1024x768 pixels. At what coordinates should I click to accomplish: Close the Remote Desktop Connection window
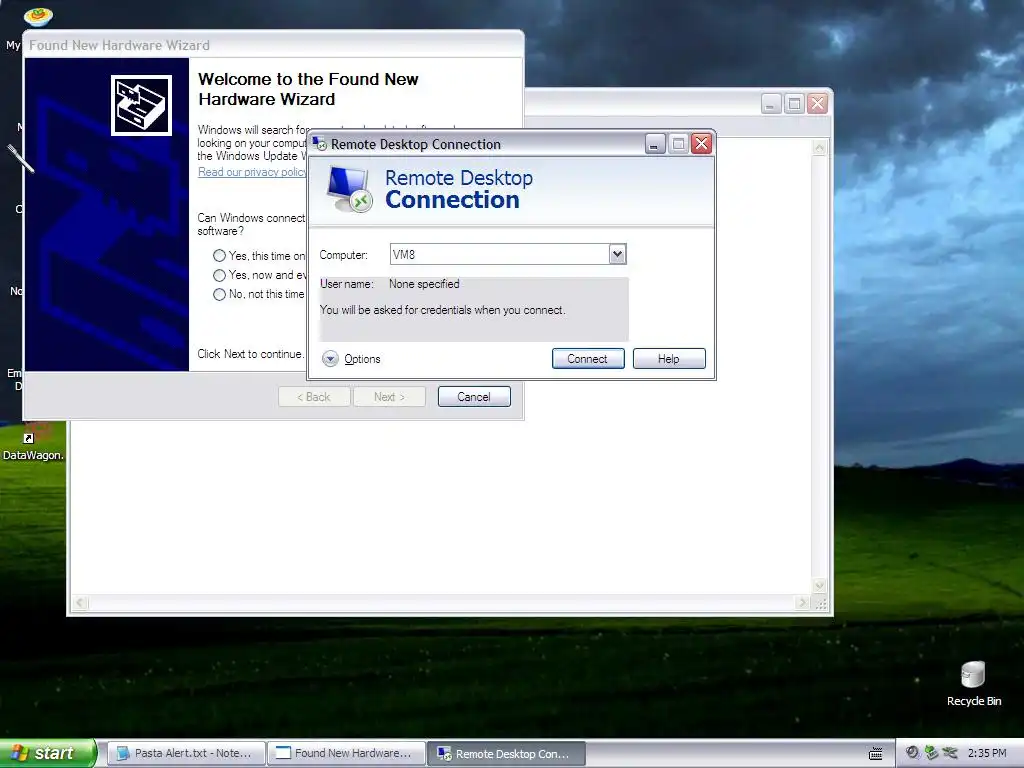(701, 144)
